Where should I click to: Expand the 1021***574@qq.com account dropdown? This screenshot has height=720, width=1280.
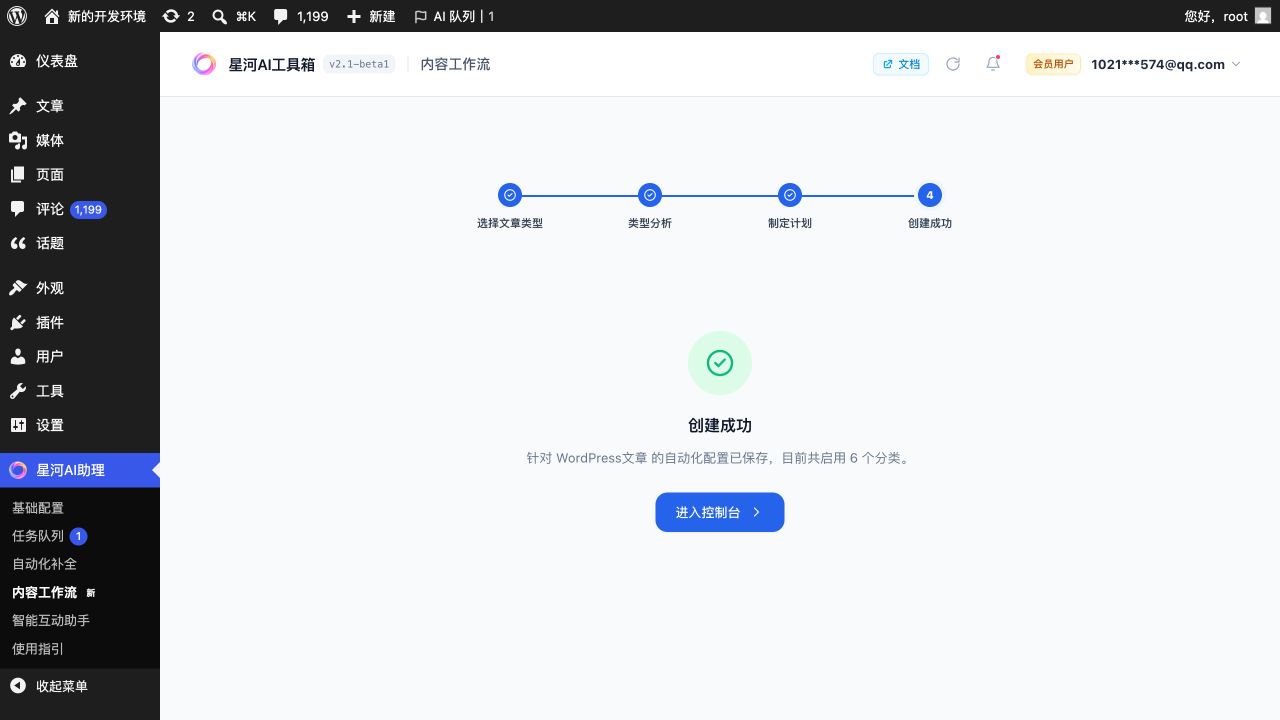[1166, 64]
